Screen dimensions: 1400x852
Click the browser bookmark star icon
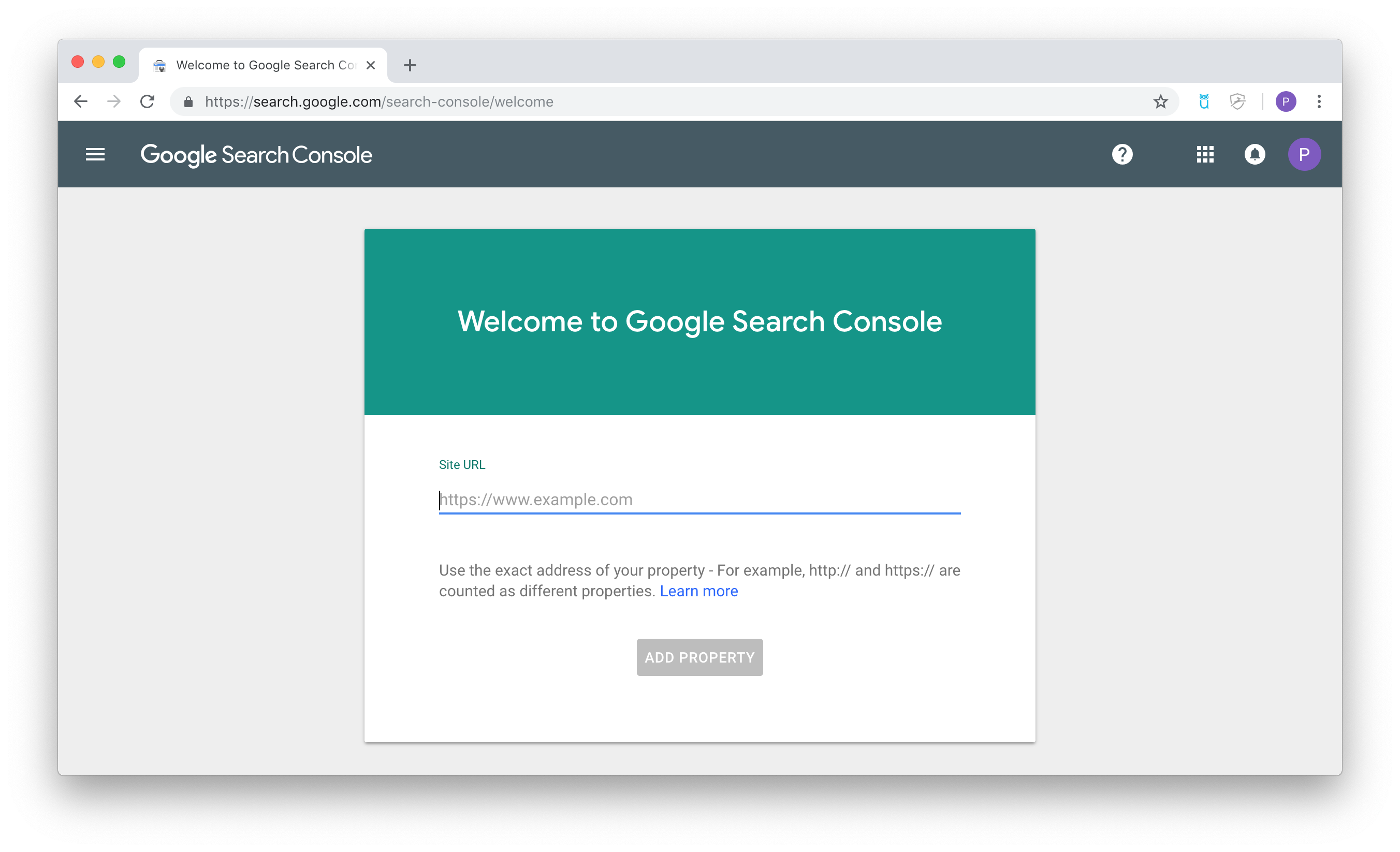pyautogui.click(x=1159, y=100)
